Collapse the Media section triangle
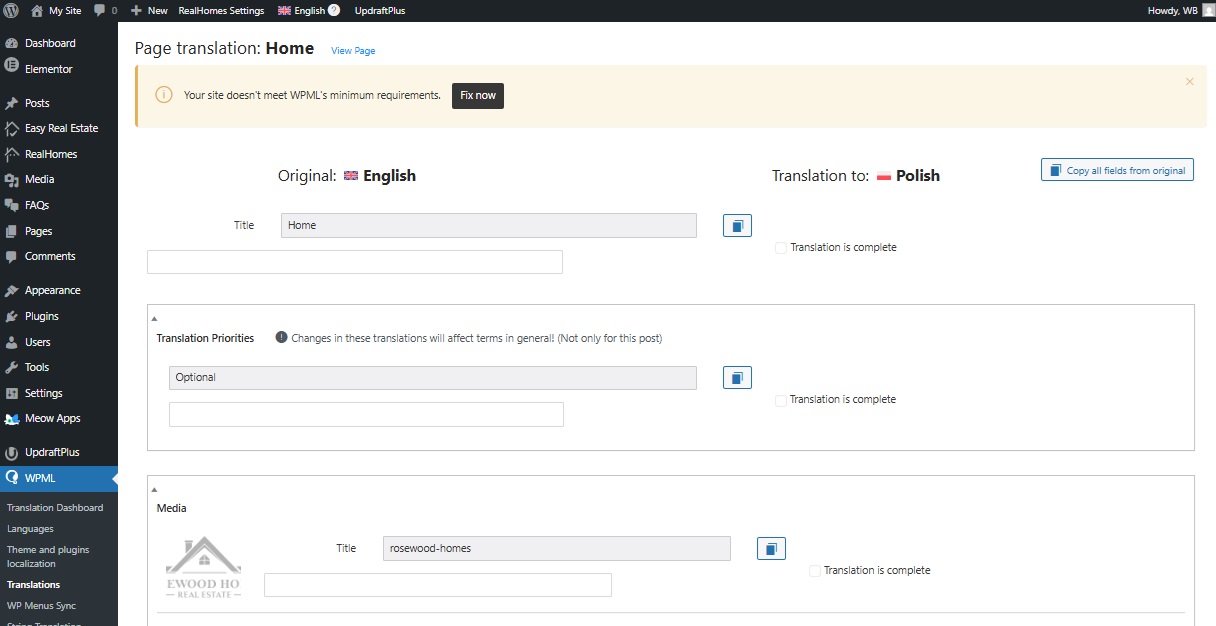The width and height of the screenshot is (1216, 626). pos(155,490)
